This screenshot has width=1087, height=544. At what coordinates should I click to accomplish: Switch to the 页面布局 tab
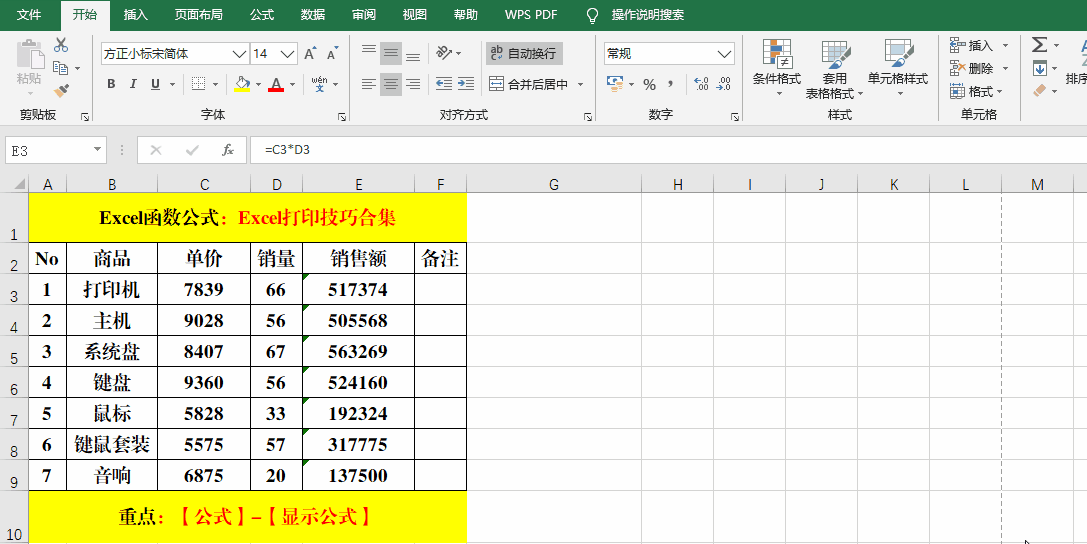pos(198,15)
